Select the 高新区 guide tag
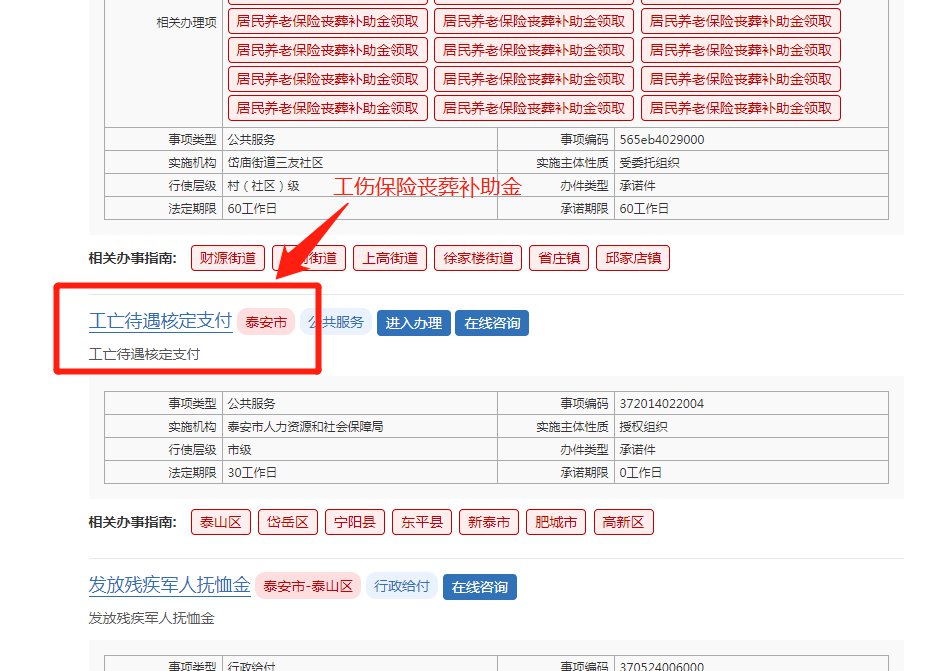The image size is (930, 671). tap(622, 522)
